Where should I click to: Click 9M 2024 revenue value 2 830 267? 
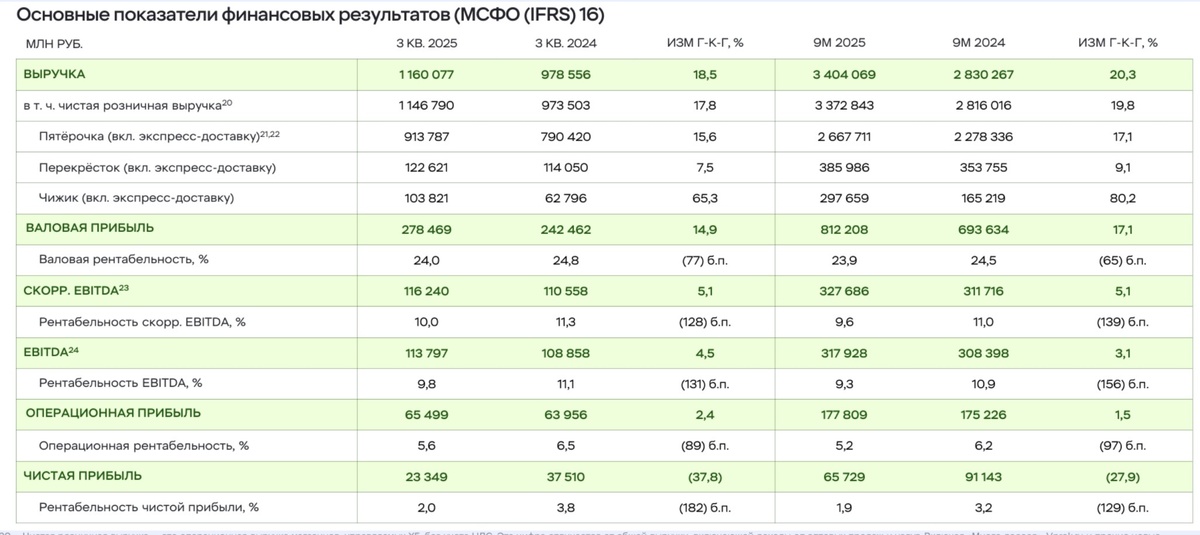click(x=985, y=75)
